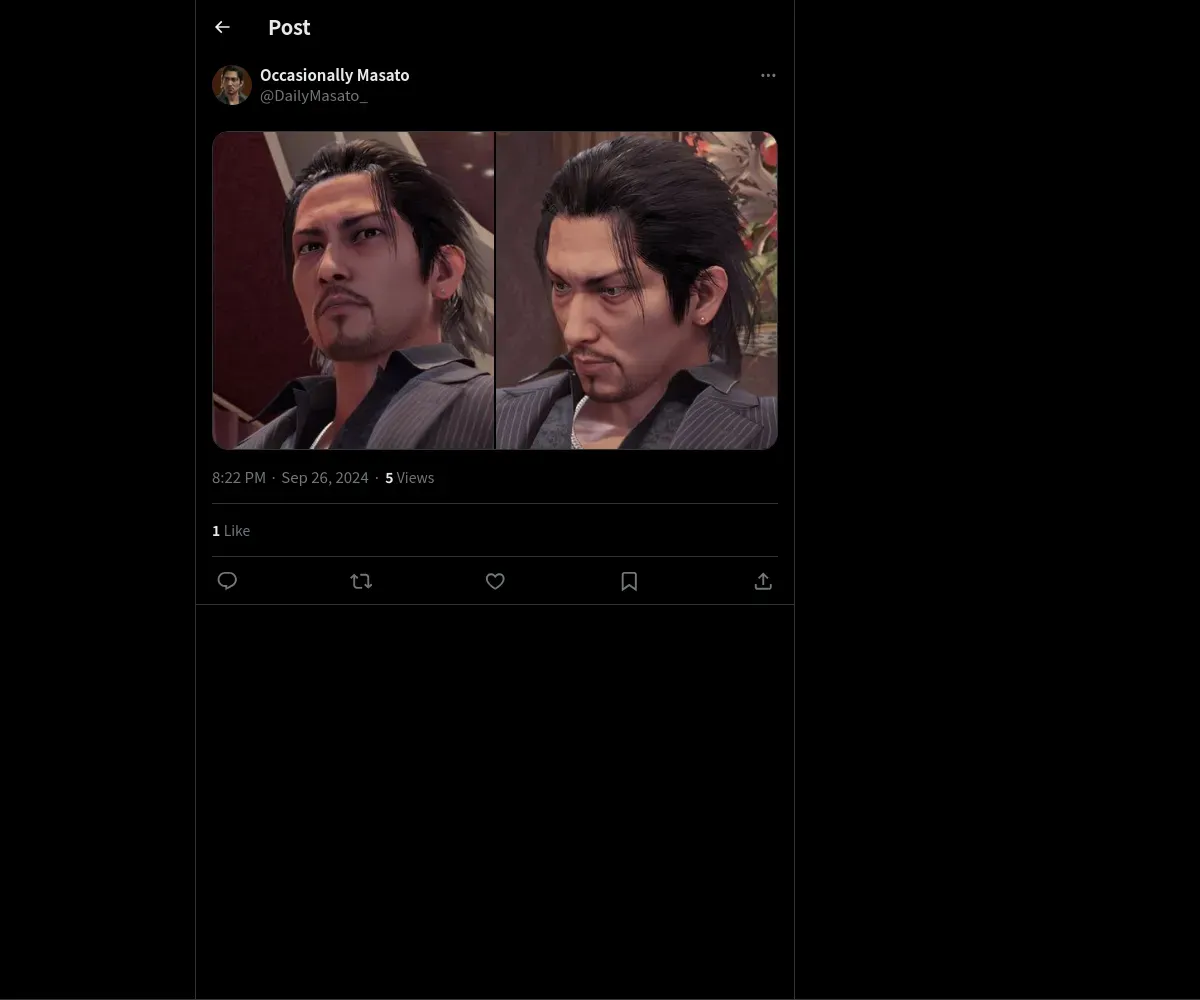Repost using the retweet icon
The image size is (1200, 1000).
pos(361,581)
